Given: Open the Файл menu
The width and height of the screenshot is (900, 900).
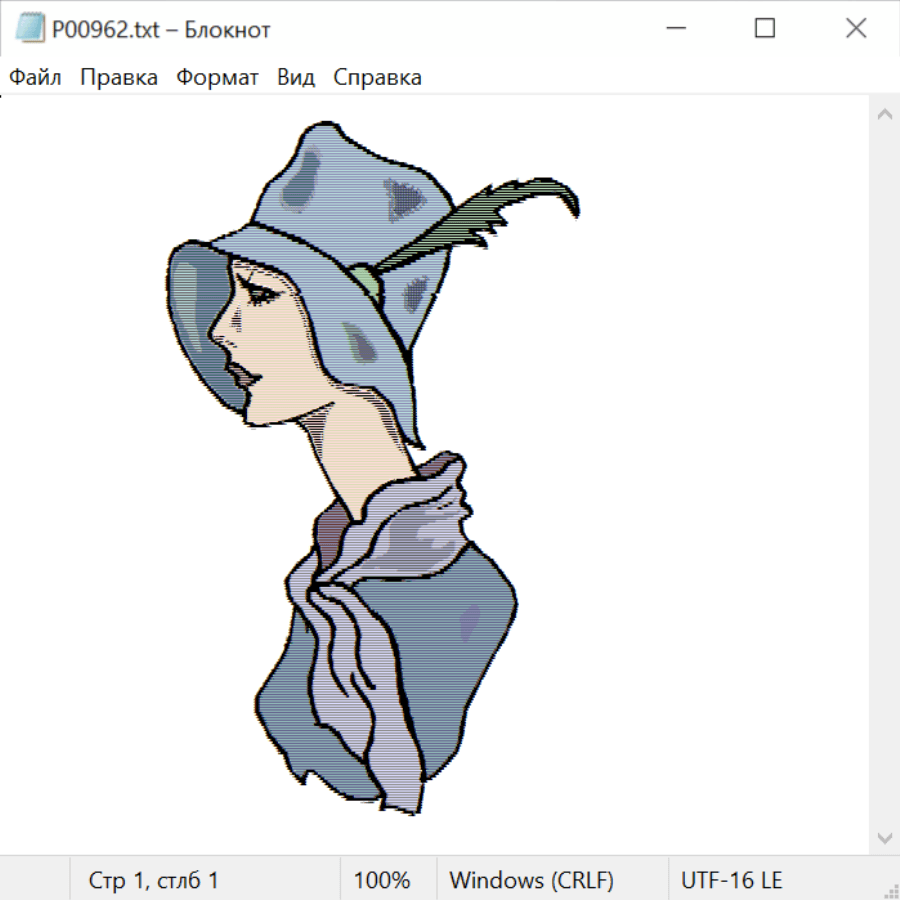Looking at the screenshot, I should [36, 78].
